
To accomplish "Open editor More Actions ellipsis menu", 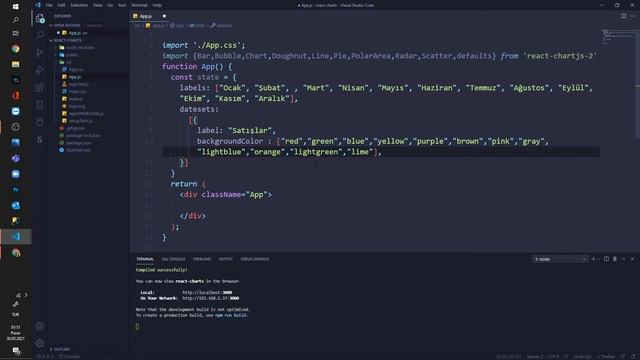I will (x=632, y=16).
